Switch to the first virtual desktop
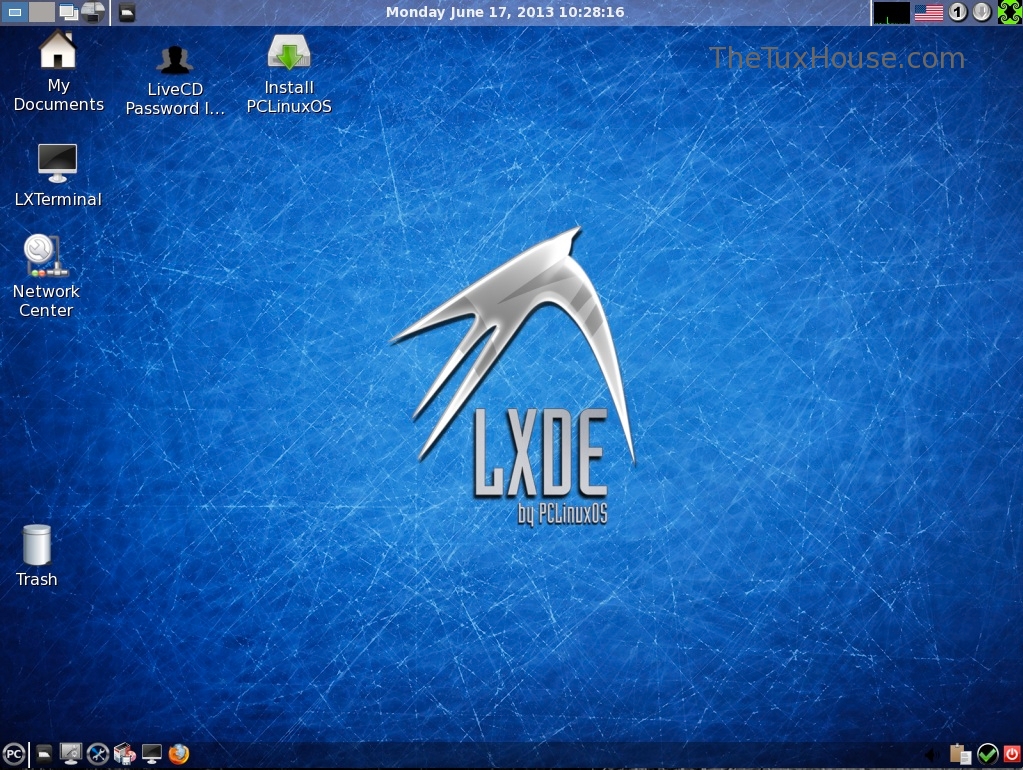The image size is (1023, 770). (x=14, y=12)
